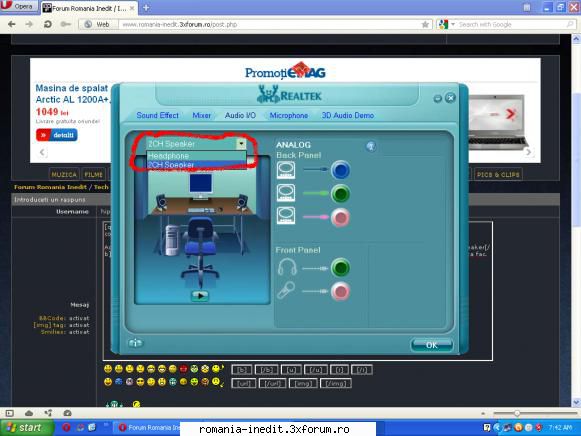Insert the [/b] closing tag

(x=266, y=370)
